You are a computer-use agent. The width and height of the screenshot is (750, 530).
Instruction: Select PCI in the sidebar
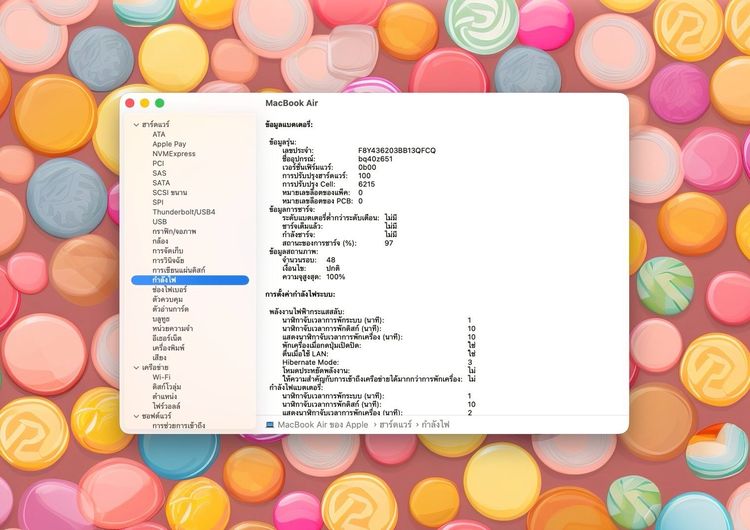point(158,164)
